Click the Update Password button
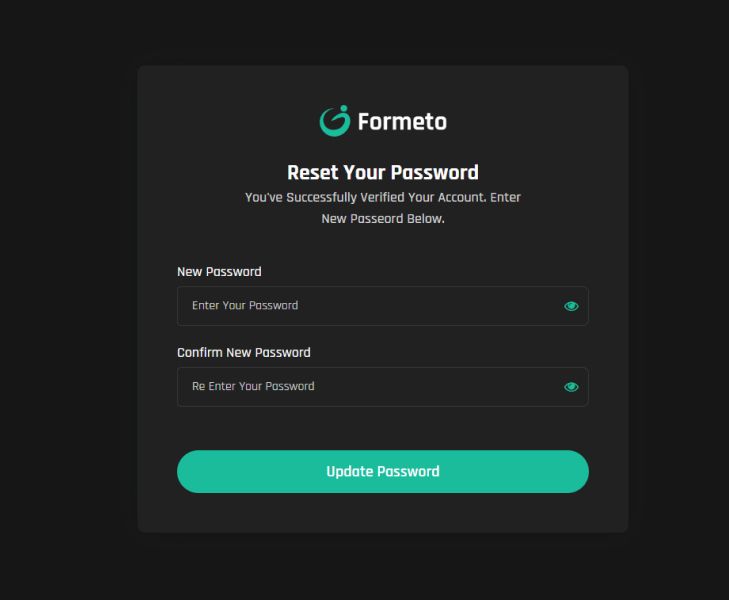Image resolution: width=729 pixels, height=600 pixels. [383, 471]
